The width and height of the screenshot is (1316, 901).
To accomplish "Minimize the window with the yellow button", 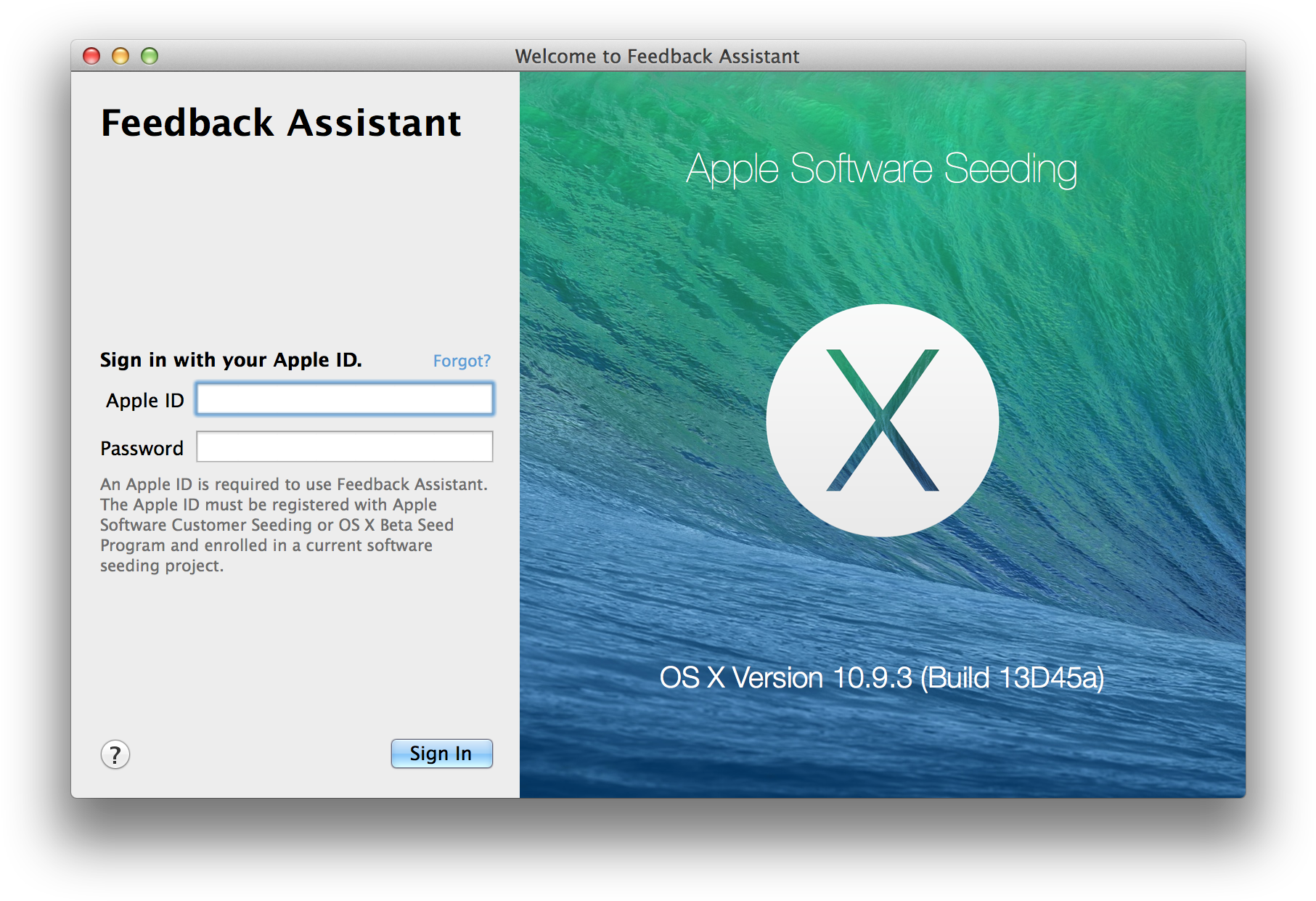I will tap(120, 56).
